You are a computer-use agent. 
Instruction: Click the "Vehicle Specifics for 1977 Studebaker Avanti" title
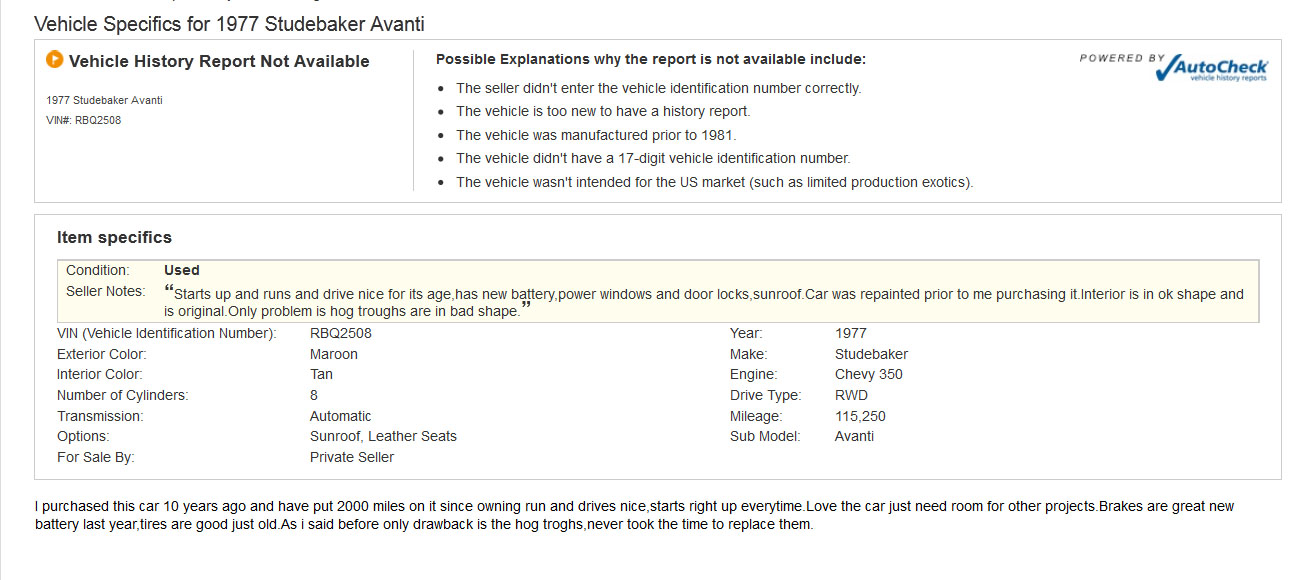[x=229, y=24]
